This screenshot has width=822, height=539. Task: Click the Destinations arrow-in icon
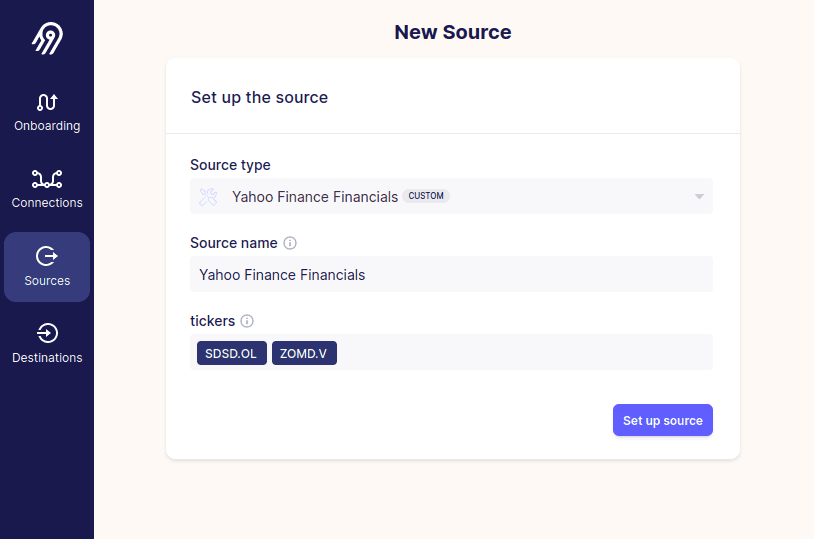click(47, 333)
